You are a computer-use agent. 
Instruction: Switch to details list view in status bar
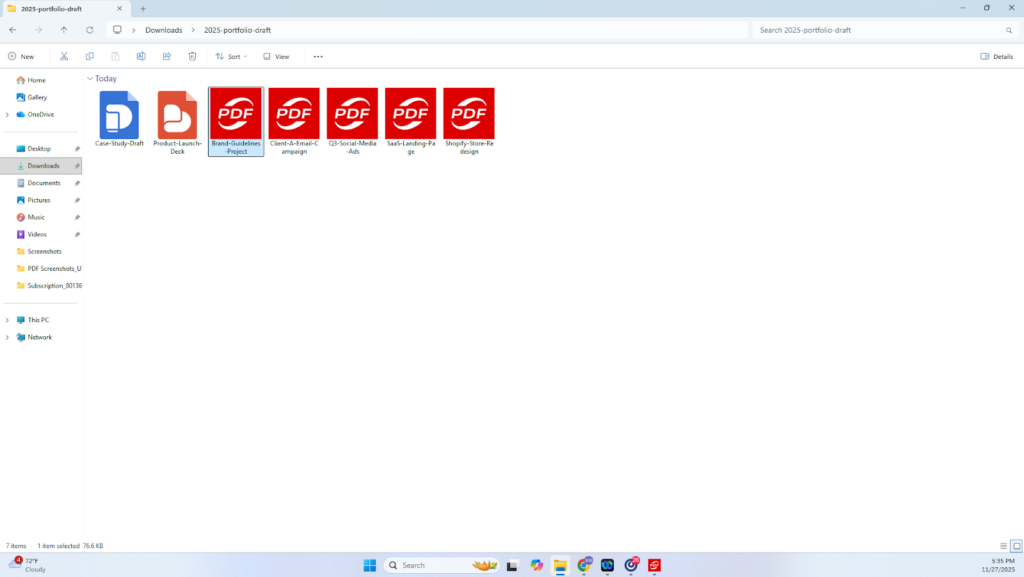[1004, 546]
